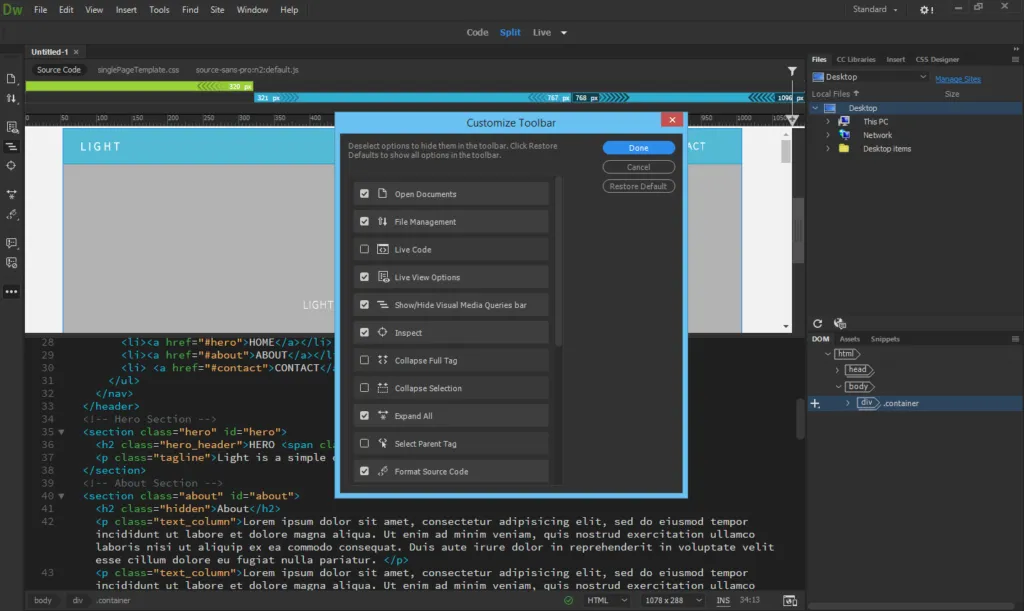This screenshot has width=1024, height=611.
Task: Enable the Live Code checkbox
Action: point(364,249)
